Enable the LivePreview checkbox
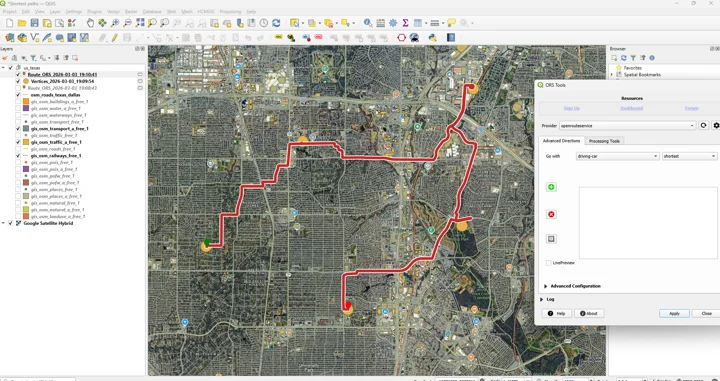Viewport: 720px width, 381px height. click(549, 263)
